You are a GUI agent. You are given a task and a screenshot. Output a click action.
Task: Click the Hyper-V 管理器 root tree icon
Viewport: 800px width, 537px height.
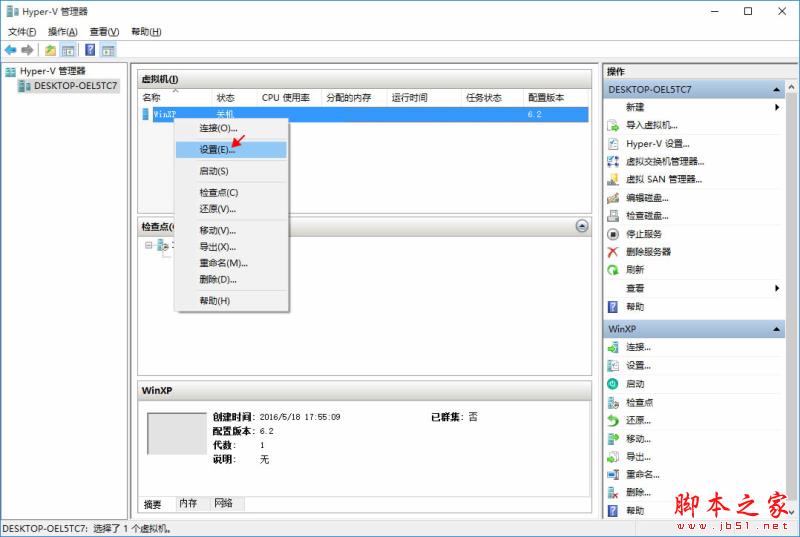click(11, 71)
